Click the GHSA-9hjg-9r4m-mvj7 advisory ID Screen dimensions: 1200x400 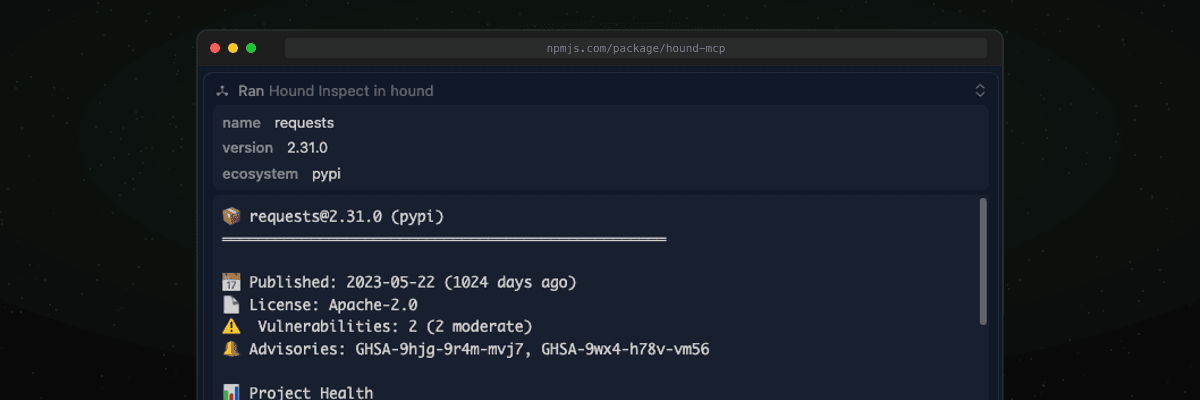(444, 349)
